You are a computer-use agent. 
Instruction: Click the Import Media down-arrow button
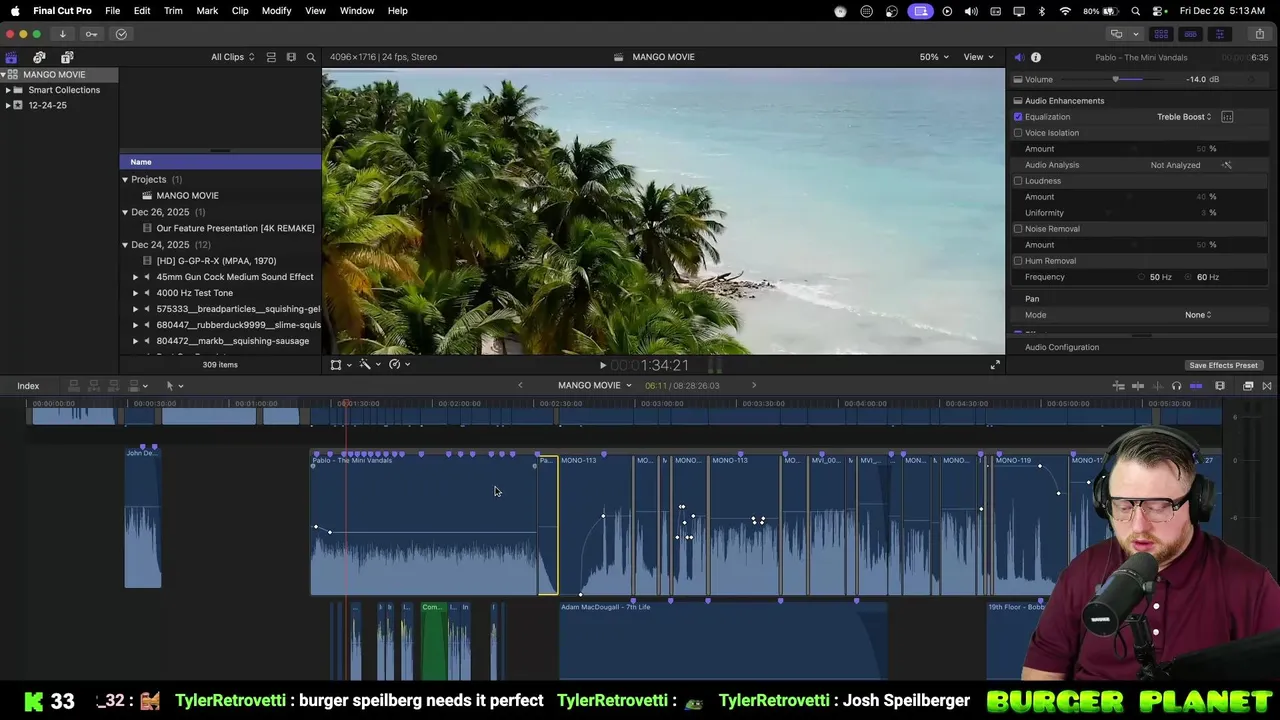coord(62,34)
